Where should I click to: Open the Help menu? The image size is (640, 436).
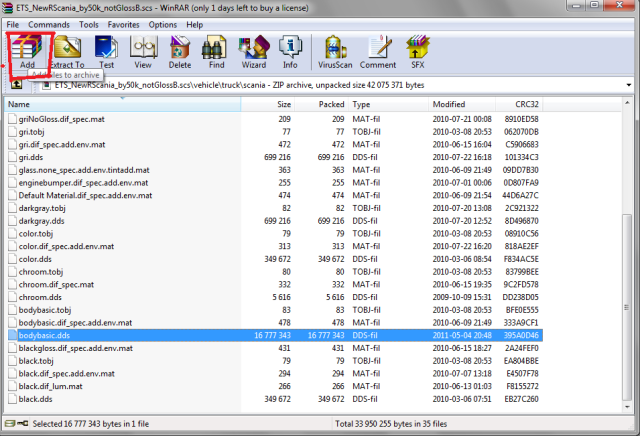click(194, 25)
